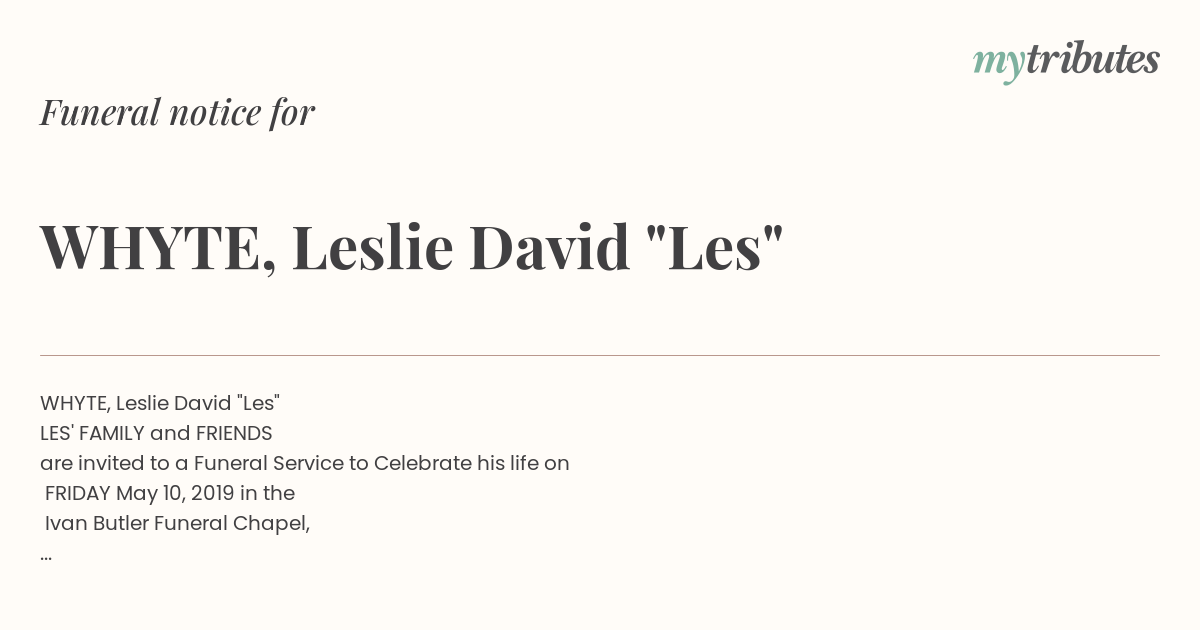The height and width of the screenshot is (630, 1200).
Task: Click the "LES' FAMILY and FRIENDS" line
Action: click(x=156, y=434)
